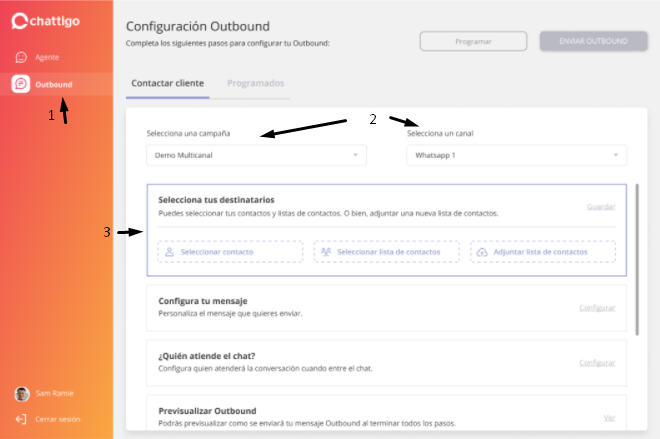
Task: Click the Ver link for Previsualizar Outbound
Action: 609,417
